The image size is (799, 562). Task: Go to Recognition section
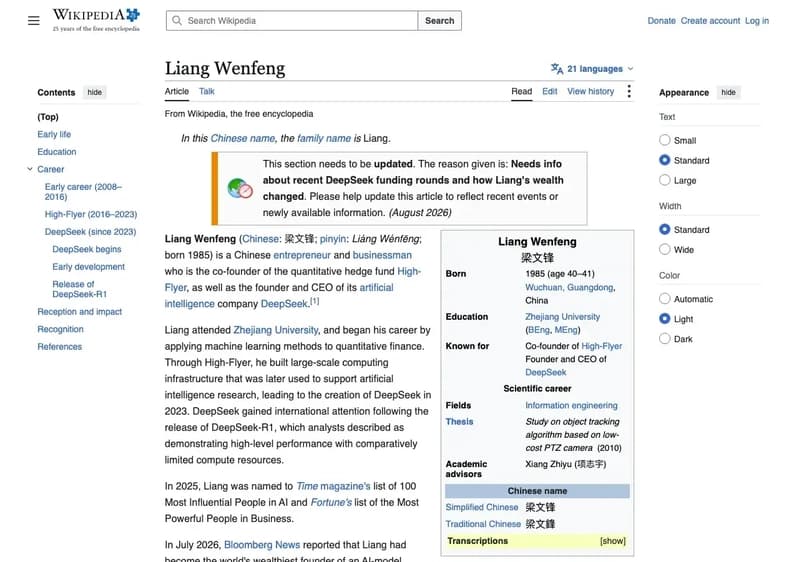[x=60, y=329]
